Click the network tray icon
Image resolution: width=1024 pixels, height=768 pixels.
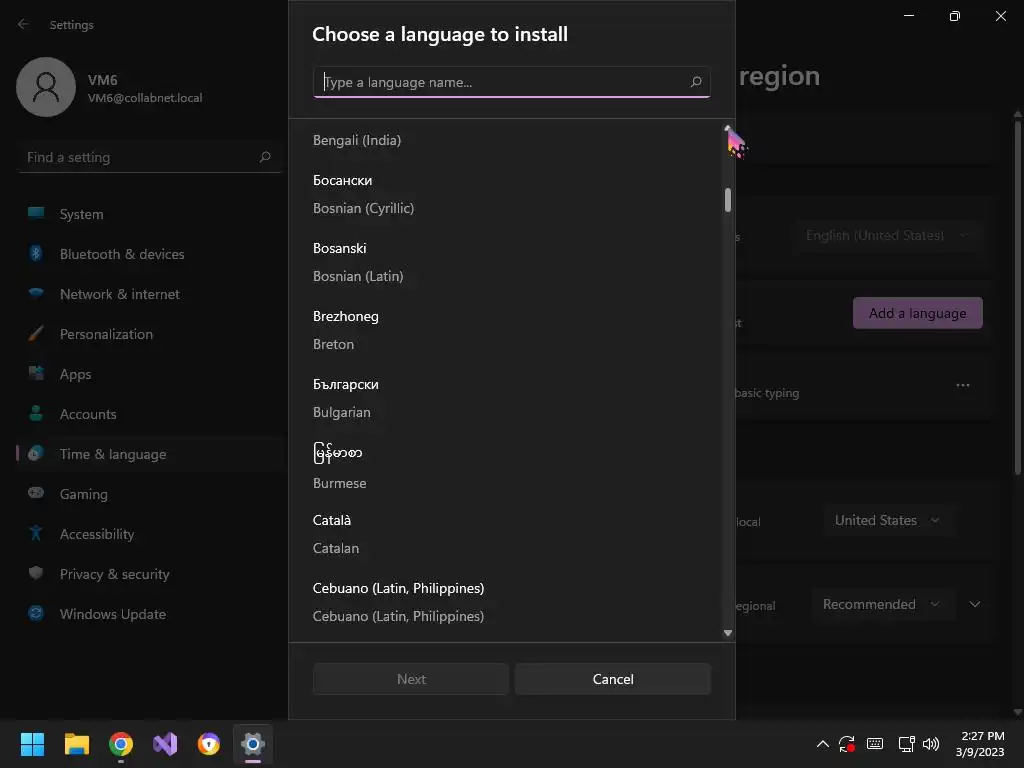906,744
